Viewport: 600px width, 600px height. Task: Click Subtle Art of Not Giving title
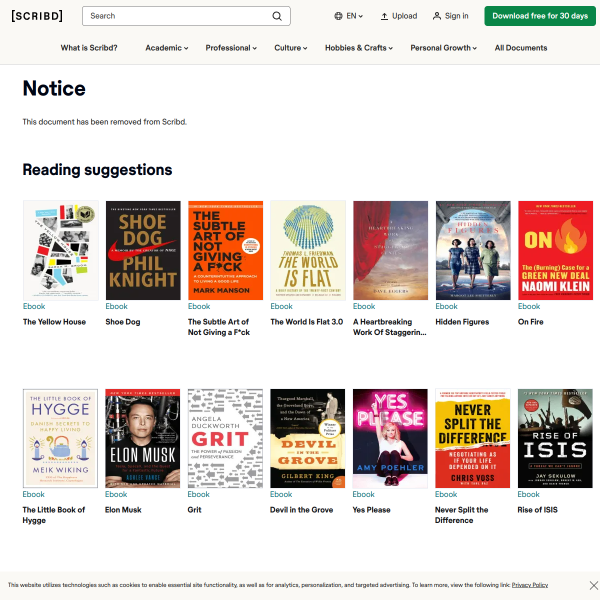(x=219, y=327)
